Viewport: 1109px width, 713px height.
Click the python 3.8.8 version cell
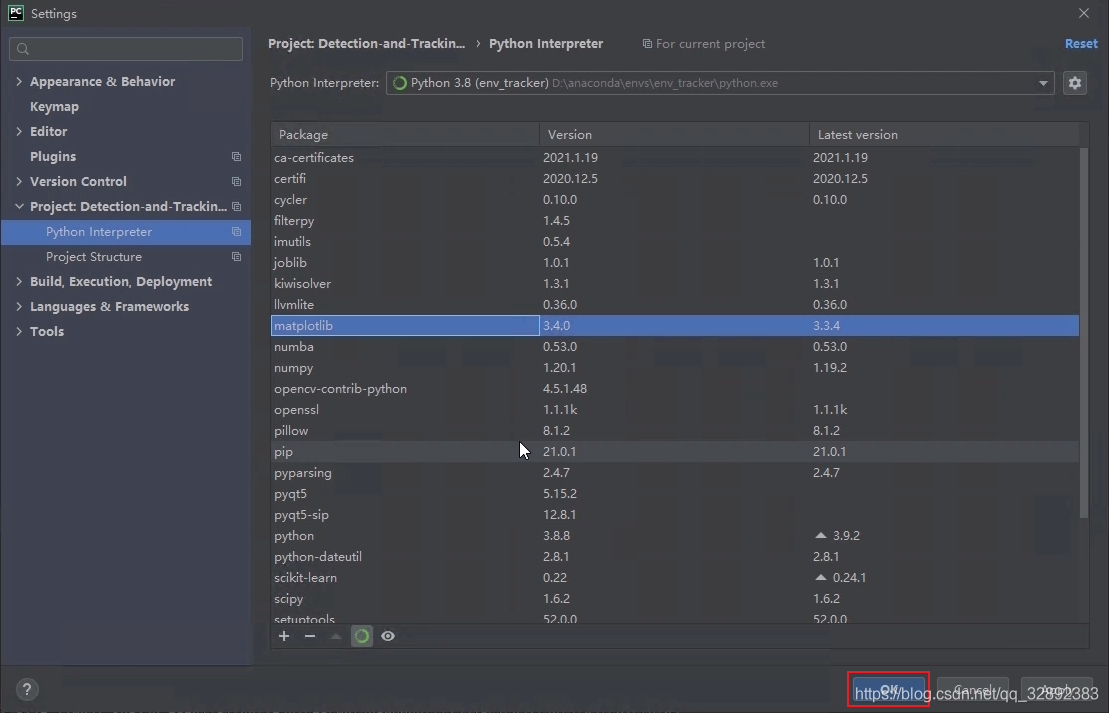coord(557,535)
